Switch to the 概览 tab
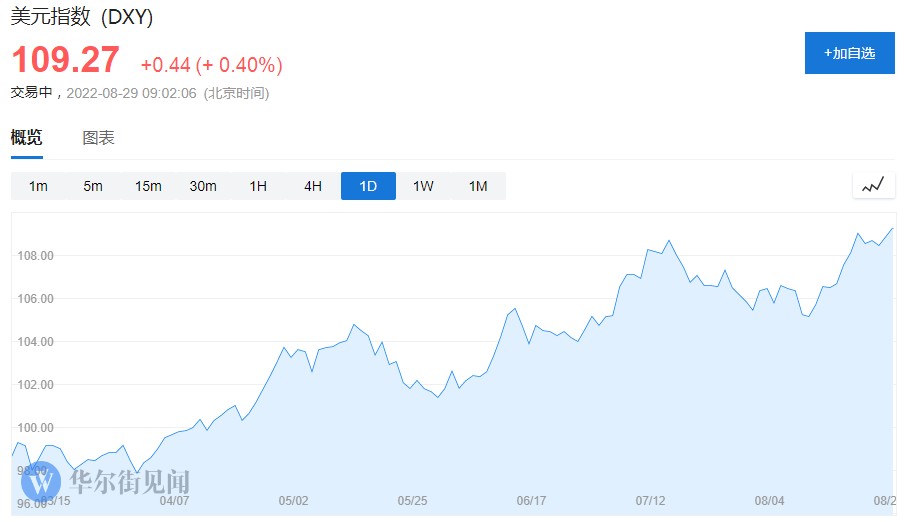The width and height of the screenshot is (904, 522). pos(27,138)
